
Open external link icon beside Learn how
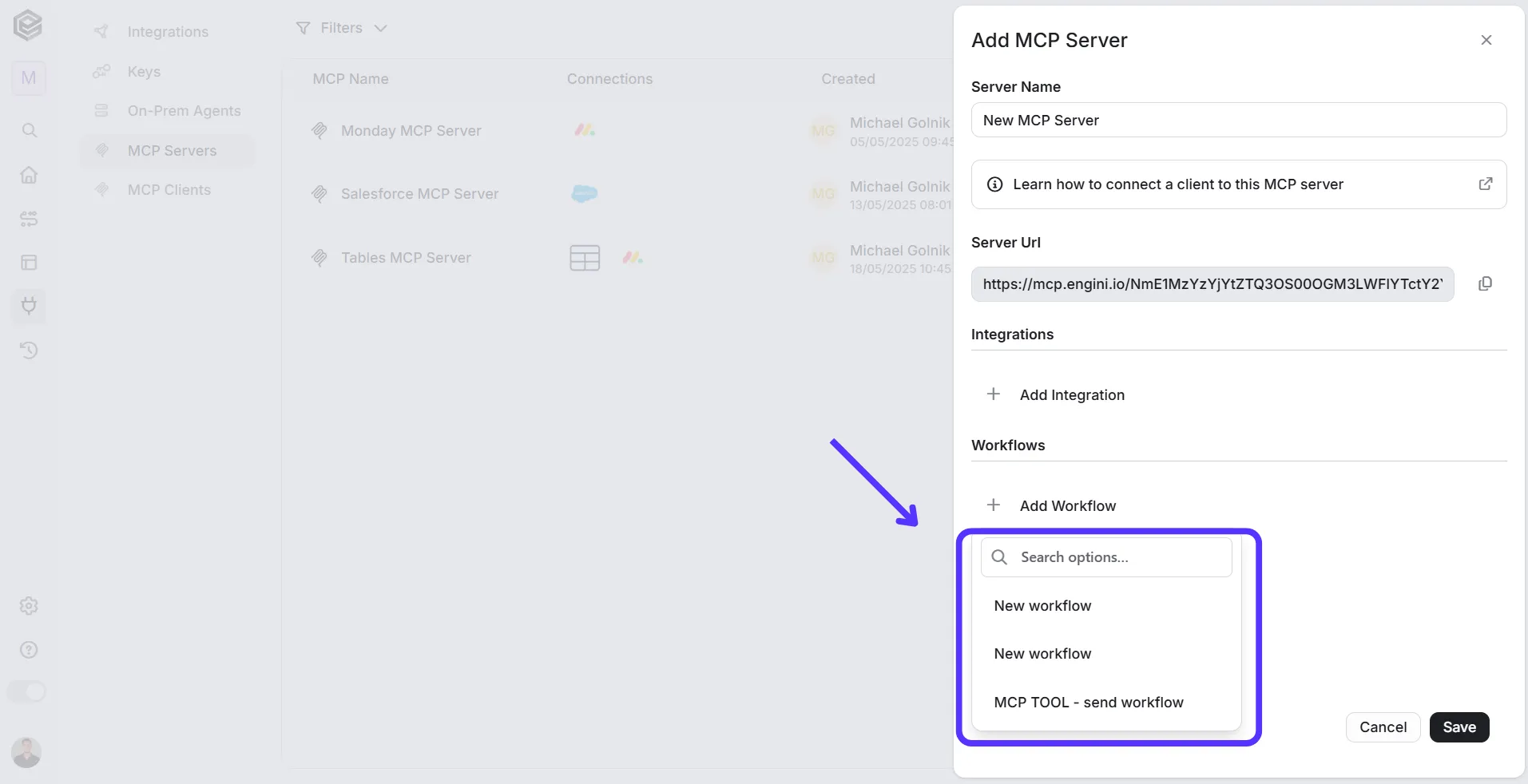coord(1486,184)
